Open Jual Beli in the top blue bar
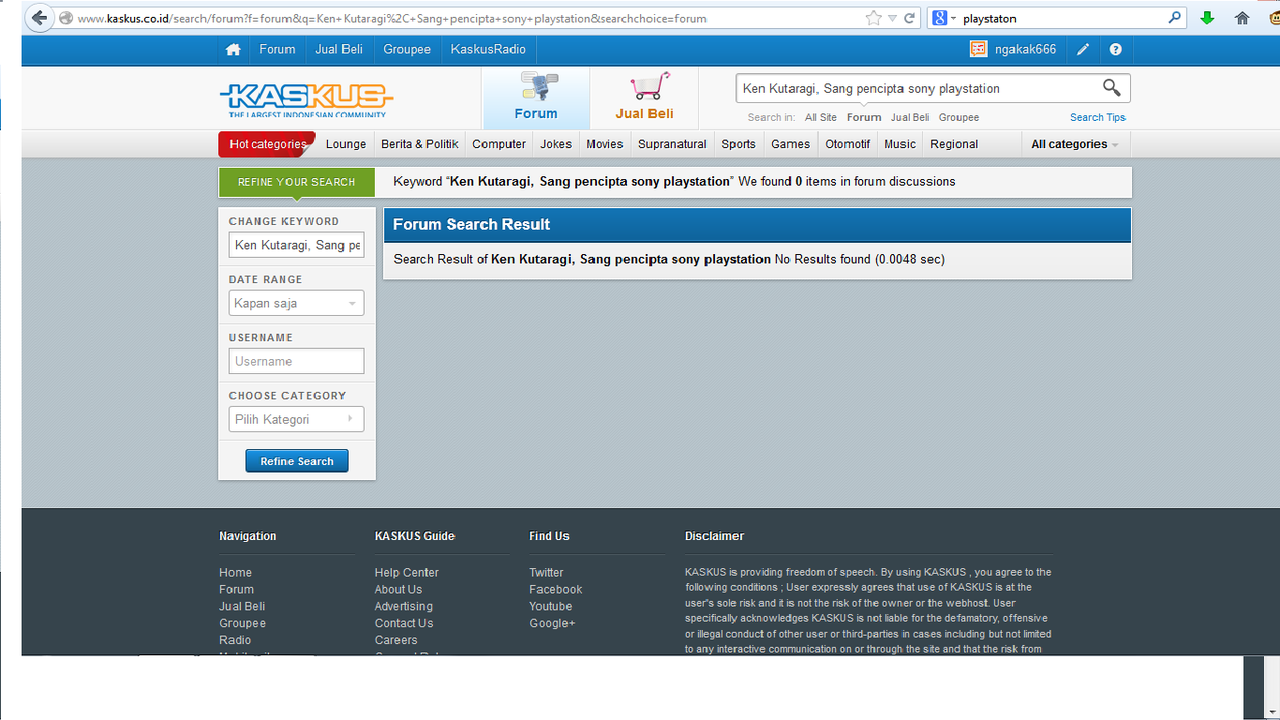 coord(339,49)
